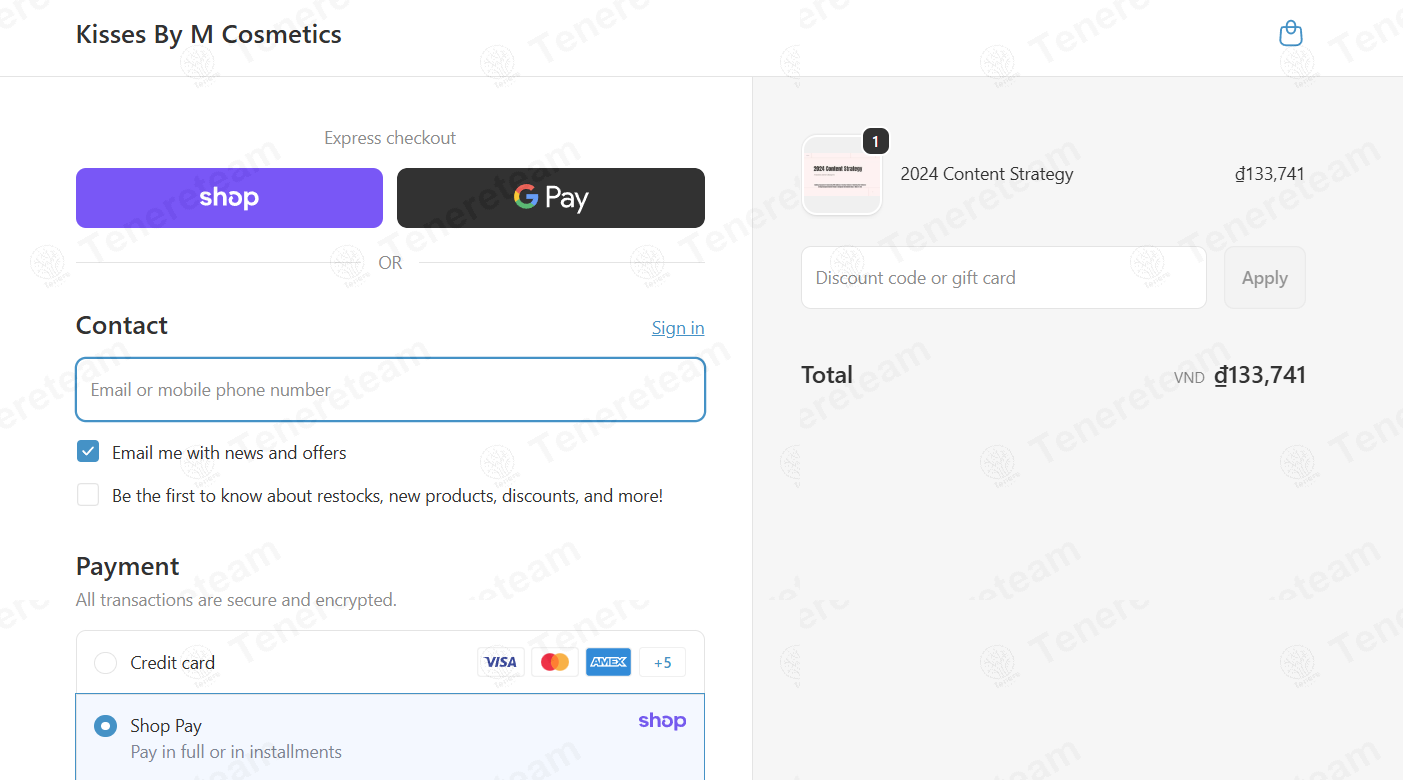Tick the restocks and new products checkbox
This screenshot has width=1403, height=780.
click(x=88, y=494)
